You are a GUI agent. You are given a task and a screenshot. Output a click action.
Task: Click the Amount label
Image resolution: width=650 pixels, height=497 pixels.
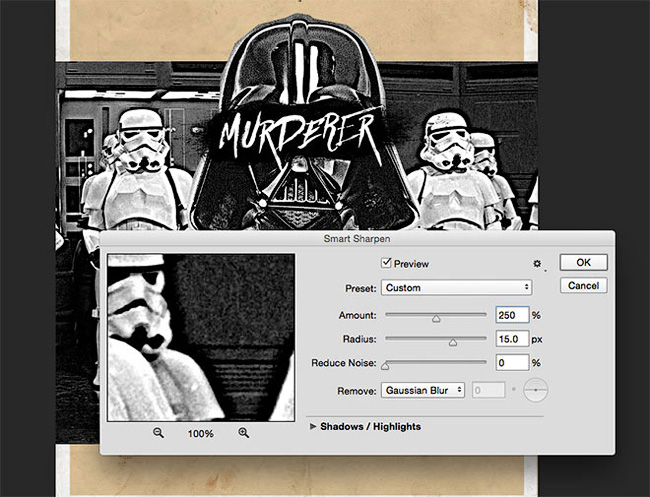pos(357,315)
